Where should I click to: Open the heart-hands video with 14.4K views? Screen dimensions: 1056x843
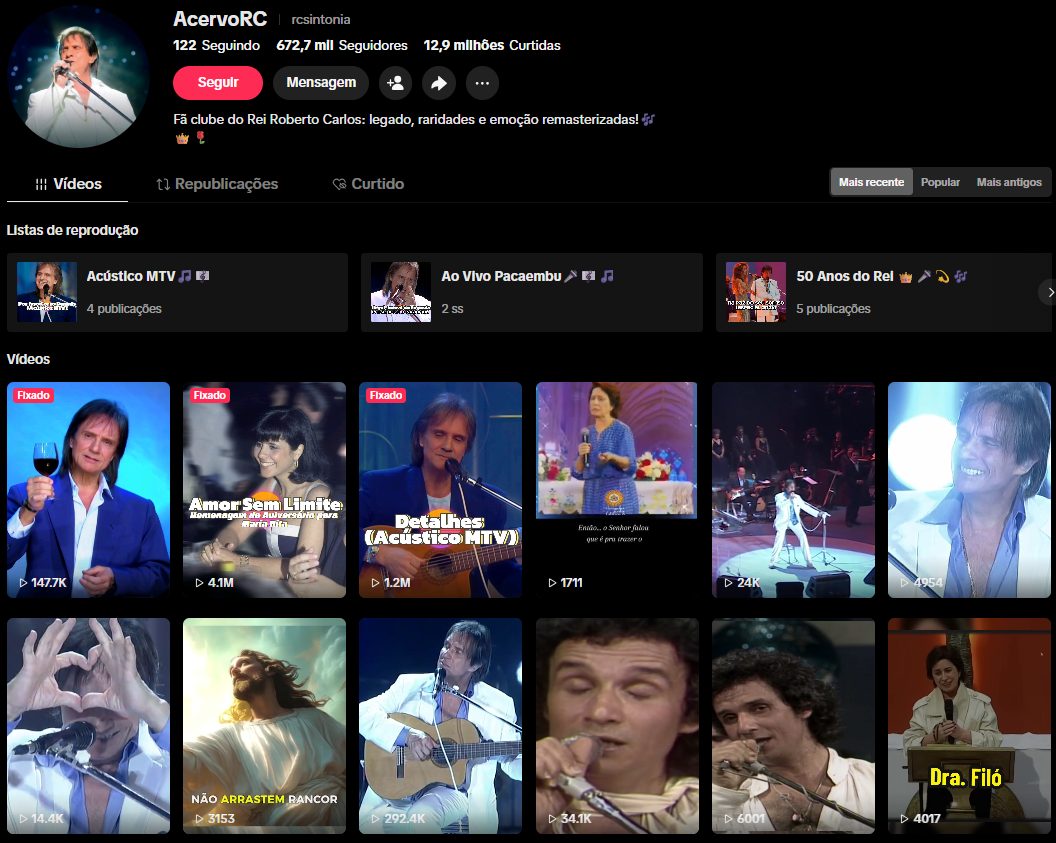click(x=88, y=726)
